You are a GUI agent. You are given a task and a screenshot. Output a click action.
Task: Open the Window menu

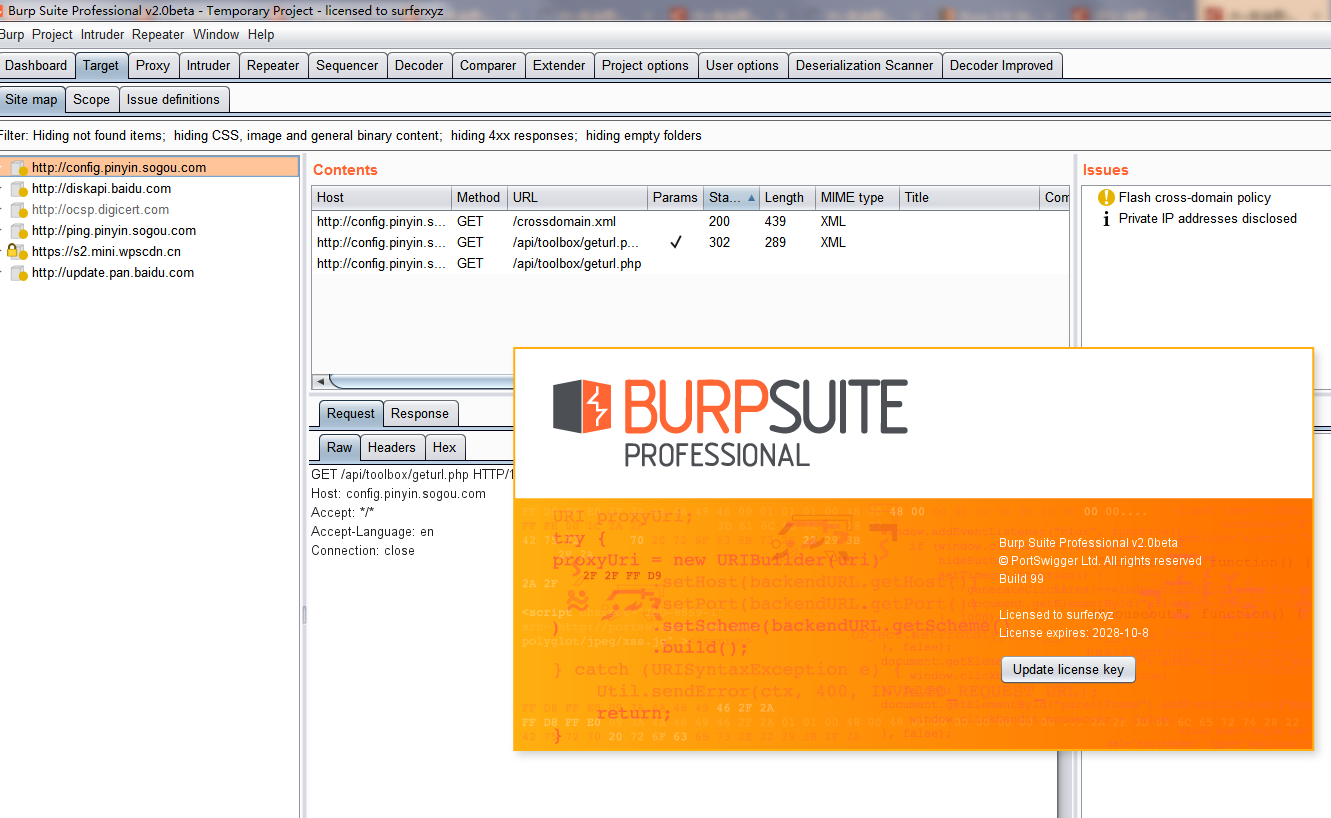(x=216, y=34)
